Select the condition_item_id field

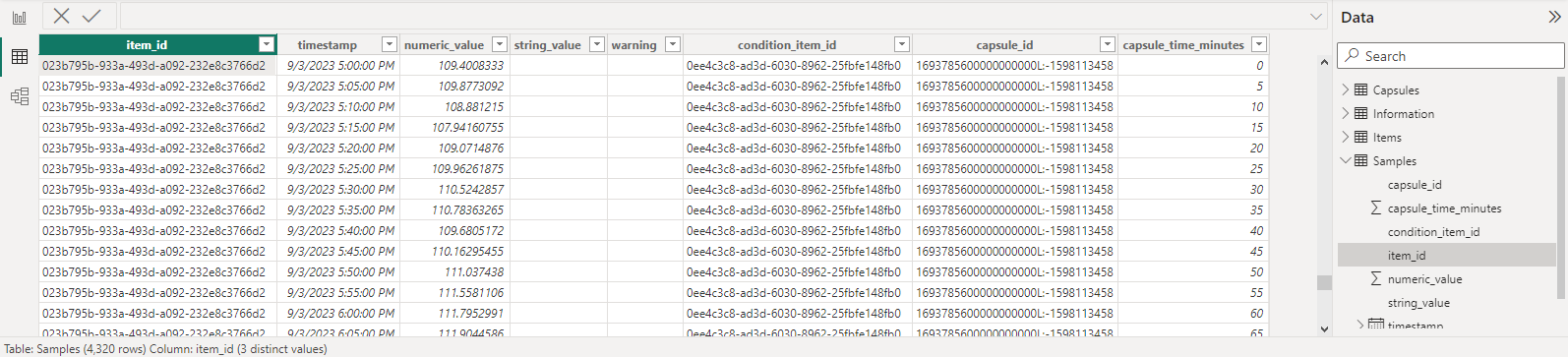pyautogui.click(x=1433, y=232)
